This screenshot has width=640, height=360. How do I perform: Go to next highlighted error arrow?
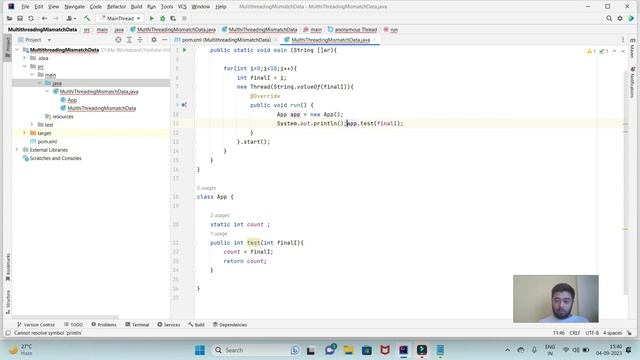pos(623,51)
